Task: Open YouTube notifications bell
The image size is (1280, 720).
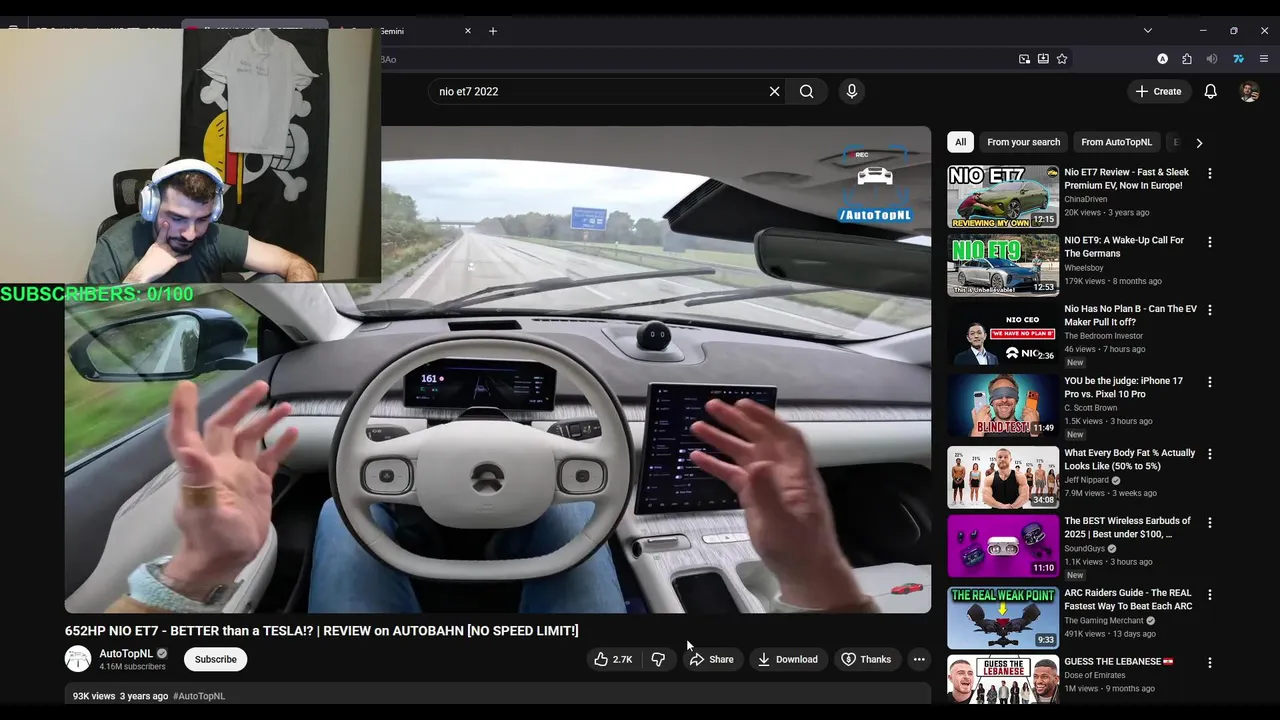Action: pos(1210,91)
